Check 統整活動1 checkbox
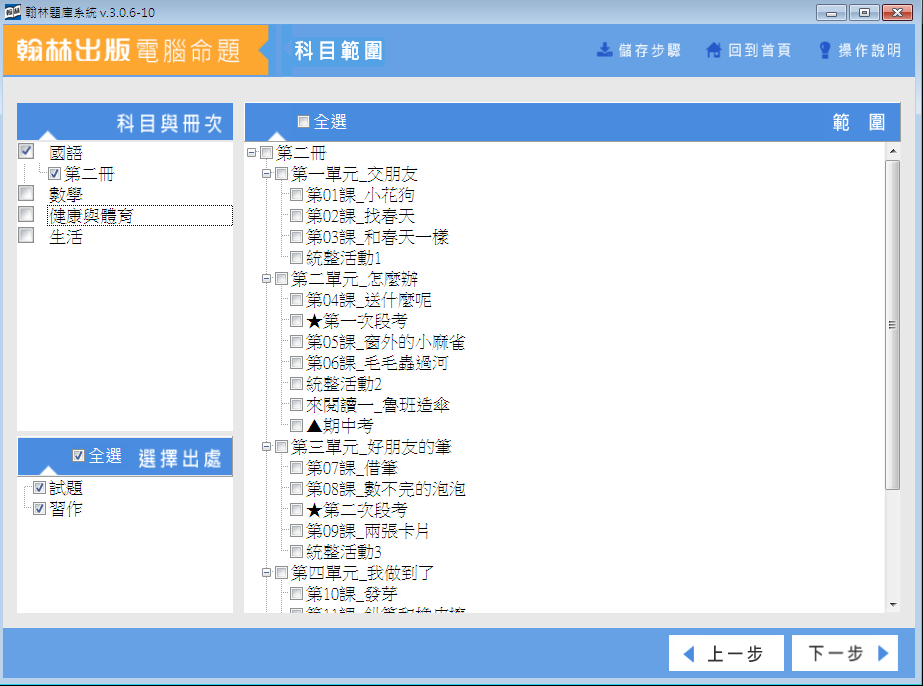The height and width of the screenshot is (686, 923). click(297, 257)
